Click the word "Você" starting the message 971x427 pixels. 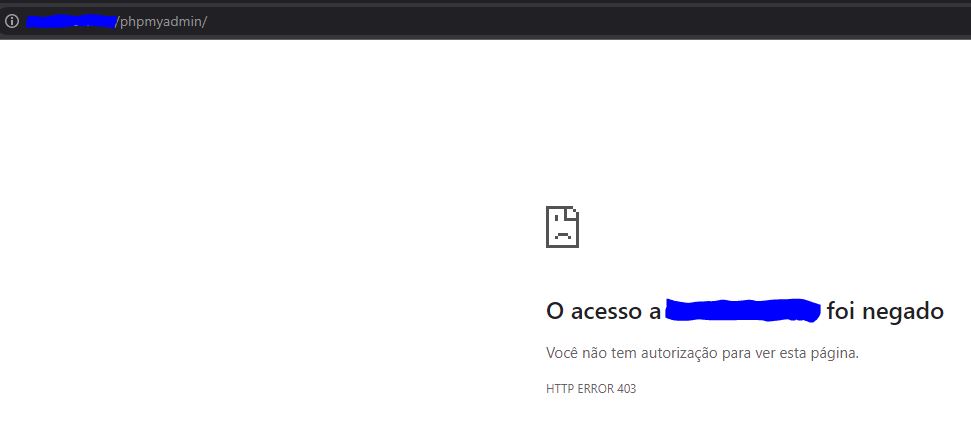point(560,354)
